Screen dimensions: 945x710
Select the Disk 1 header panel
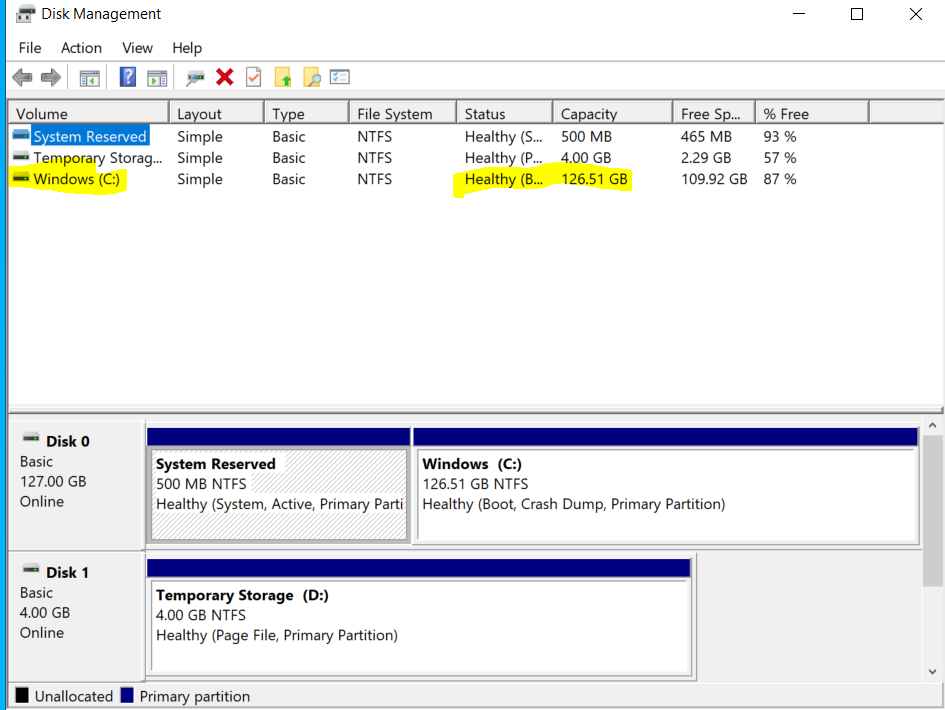77,617
